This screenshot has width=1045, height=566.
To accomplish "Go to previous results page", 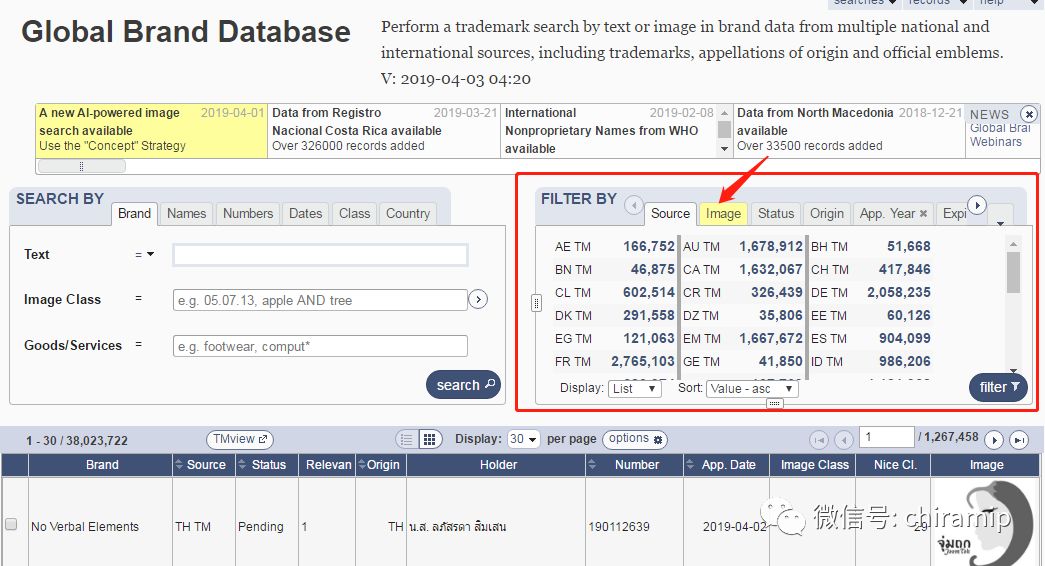I will 844,440.
